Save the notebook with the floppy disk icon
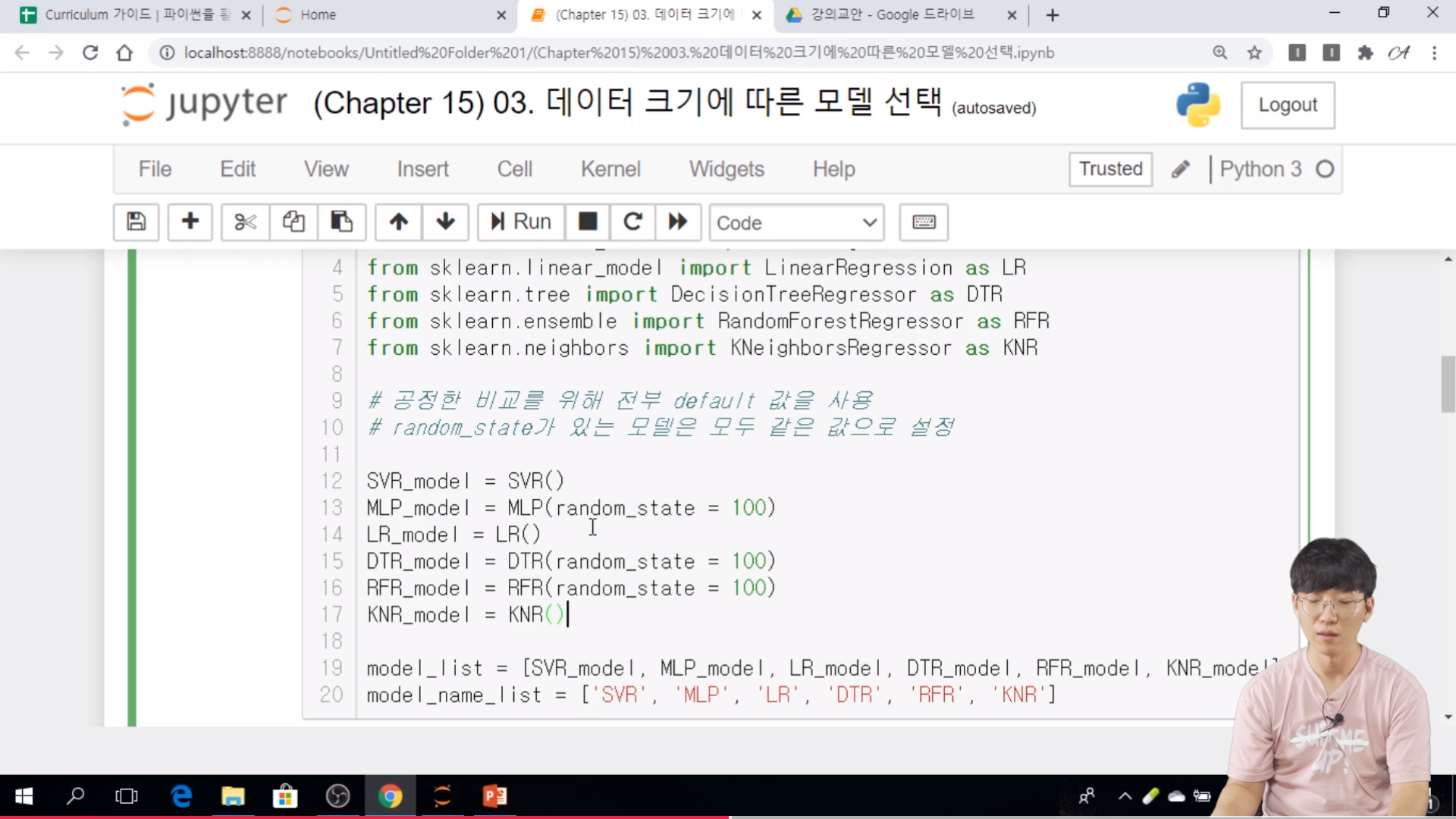Image resolution: width=1456 pixels, height=819 pixels. (x=136, y=222)
